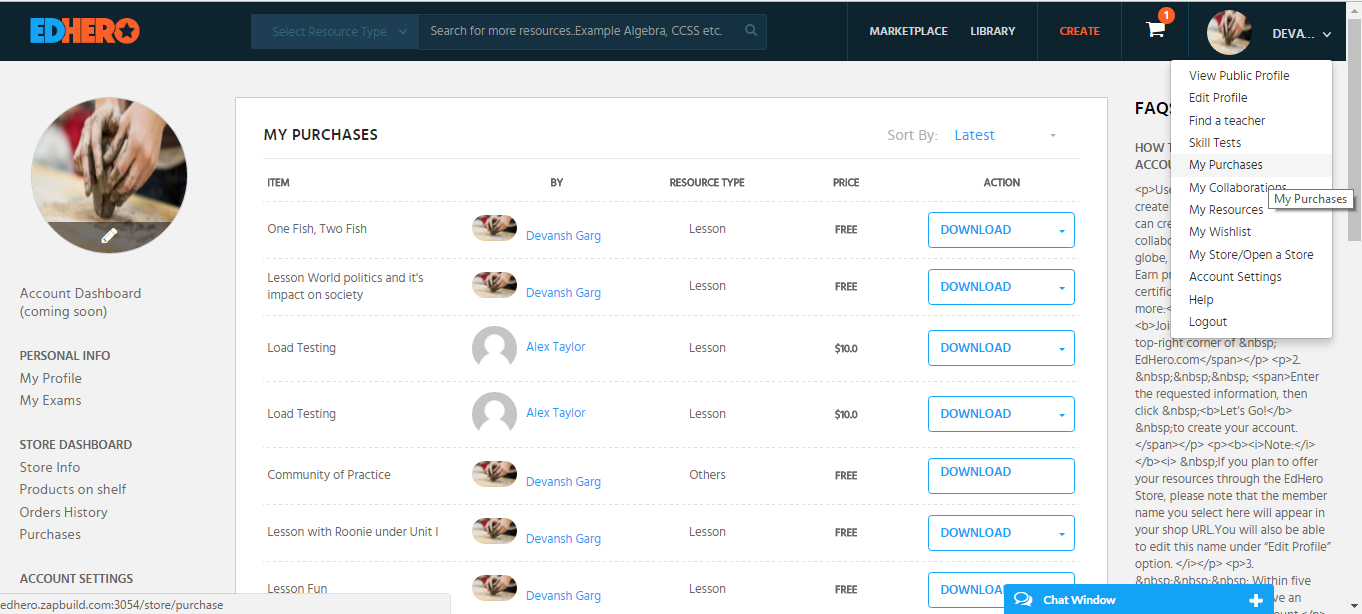Open LIBRARY in the top navigation
This screenshot has height=614, width=1362.
[x=992, y=31]
